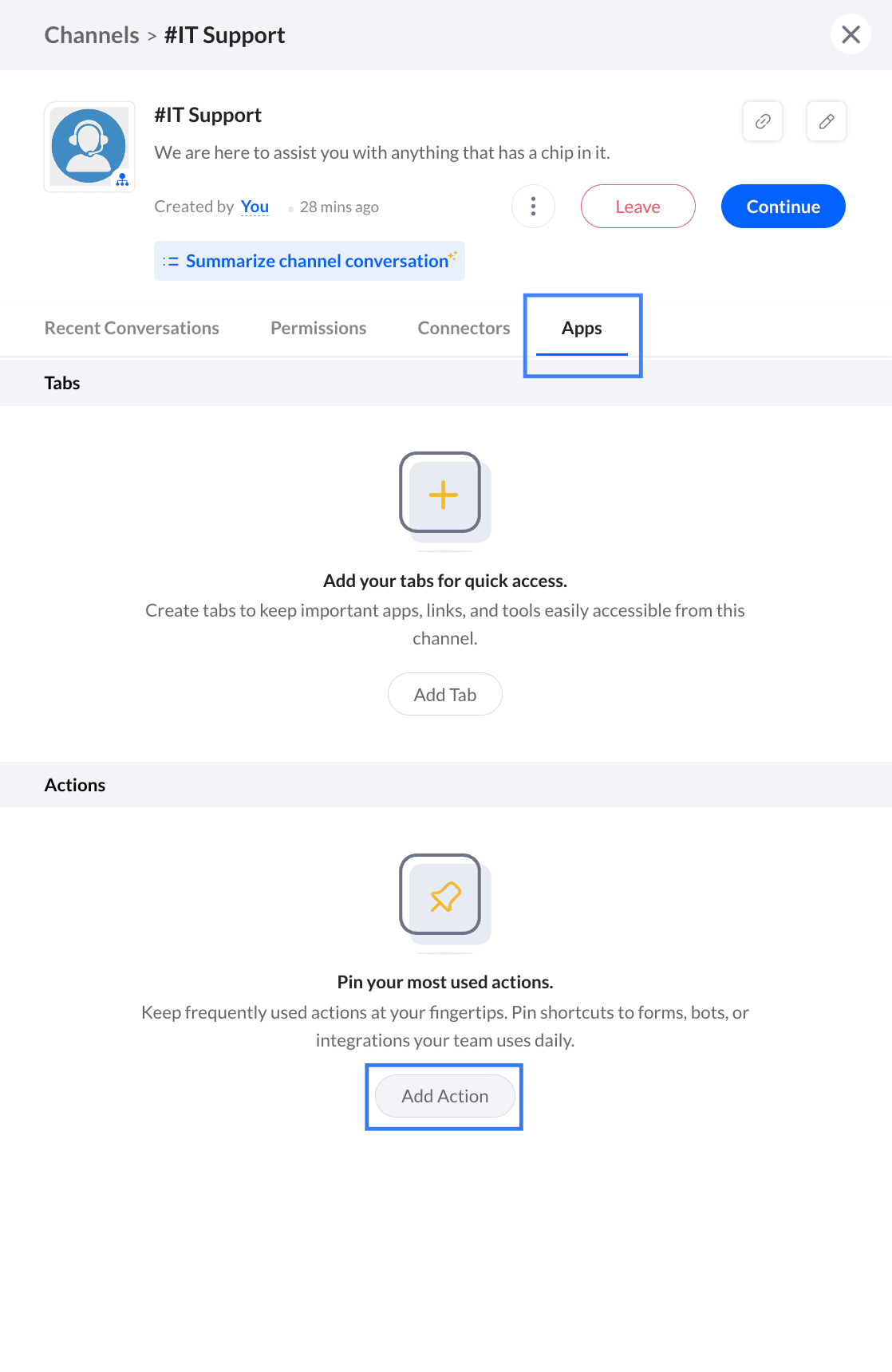Switch to the Recent Conversations tab
The width and height of the screenshot is (892, 1372).
132,328
